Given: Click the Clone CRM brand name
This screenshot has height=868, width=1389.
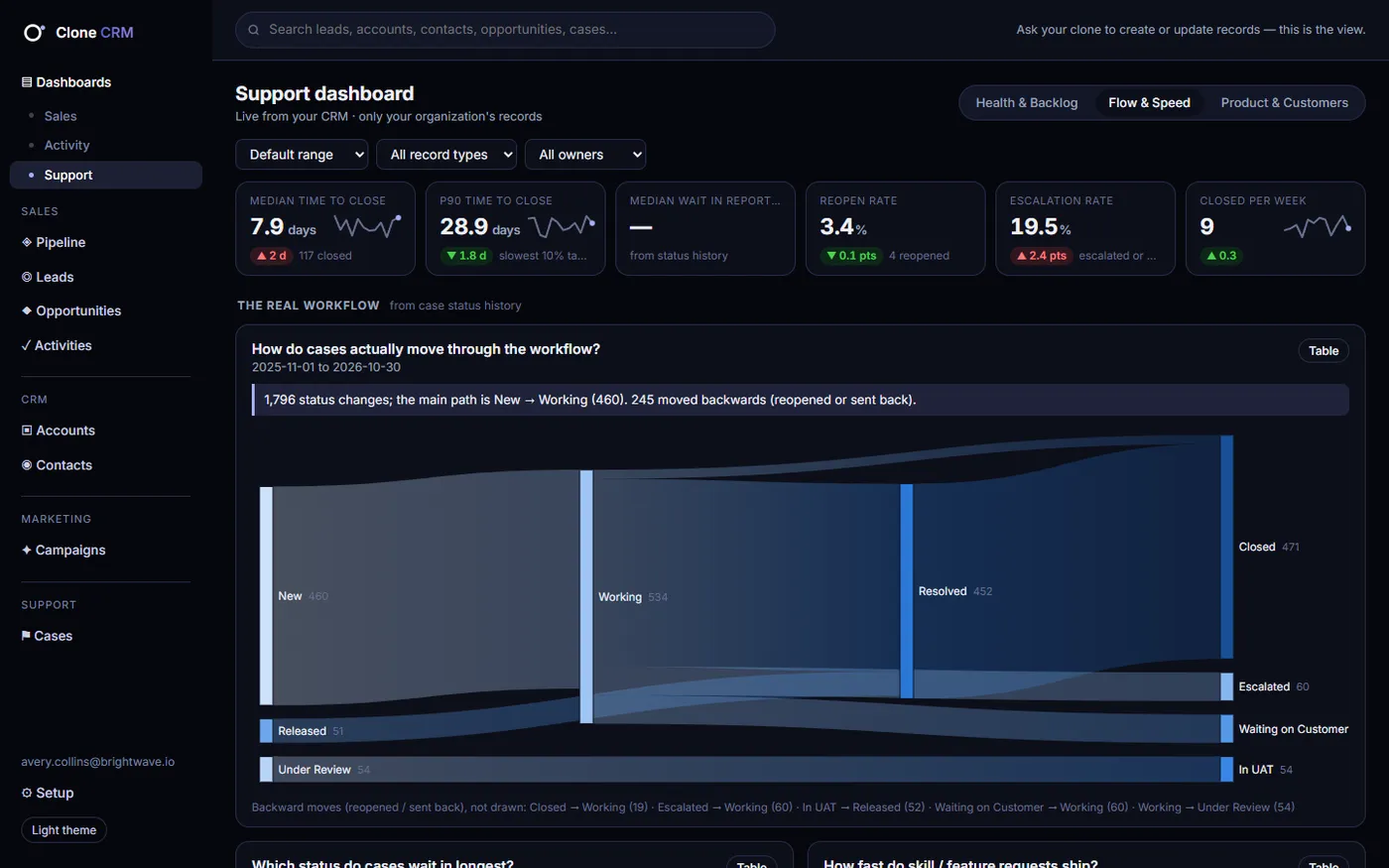Looking at the screenshot, I should [94, 33].
